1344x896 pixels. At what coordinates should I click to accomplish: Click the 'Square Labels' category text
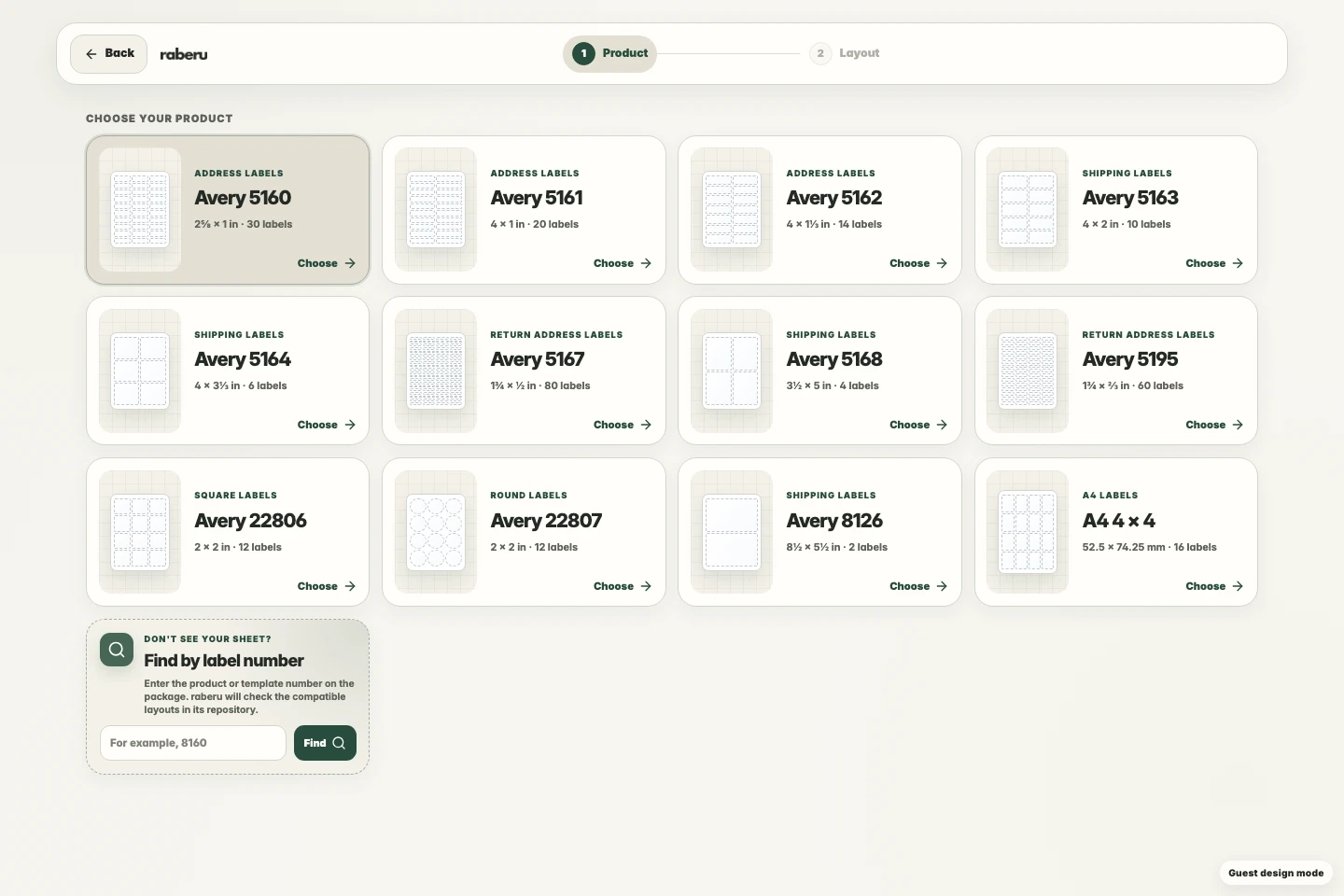pyautogui.click(x=235, y=496)
